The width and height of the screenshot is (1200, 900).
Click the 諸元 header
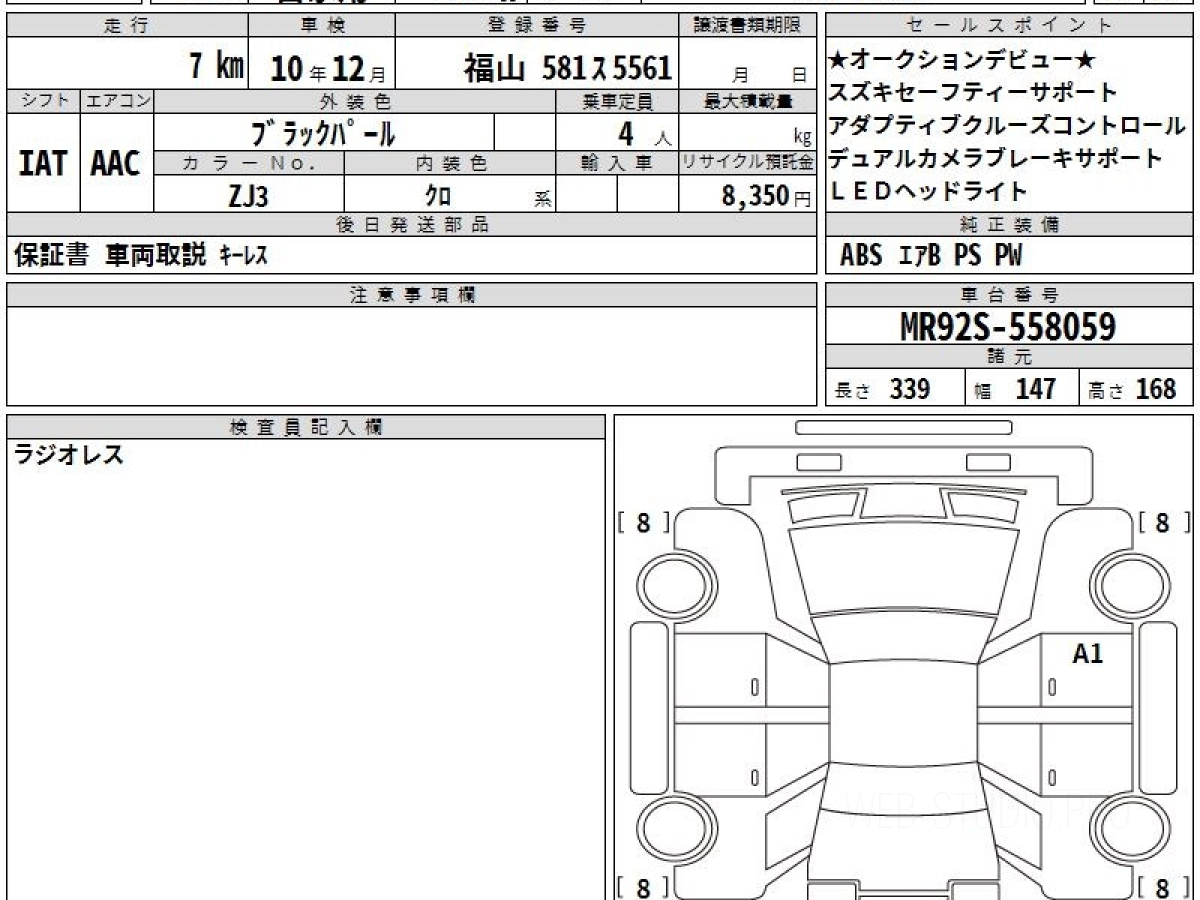pyautogui.click(x=1009, y=357)
